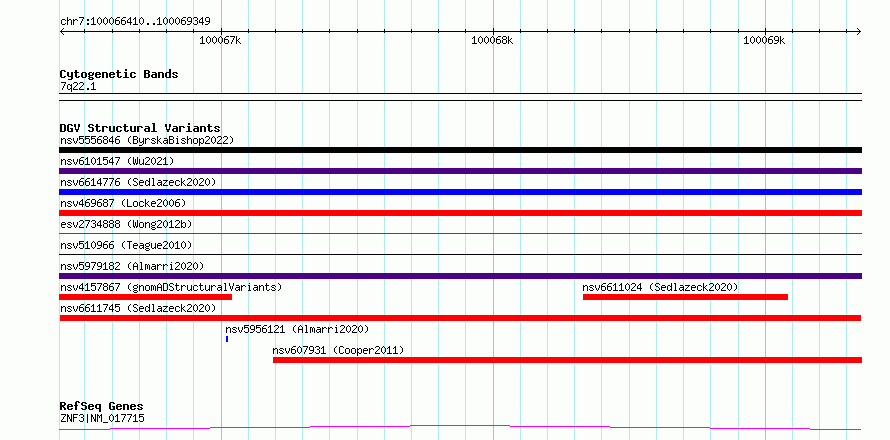Click the right arrowhead of the ruler
This screenshot has width=890, height=440.
[x=859, y=31]
